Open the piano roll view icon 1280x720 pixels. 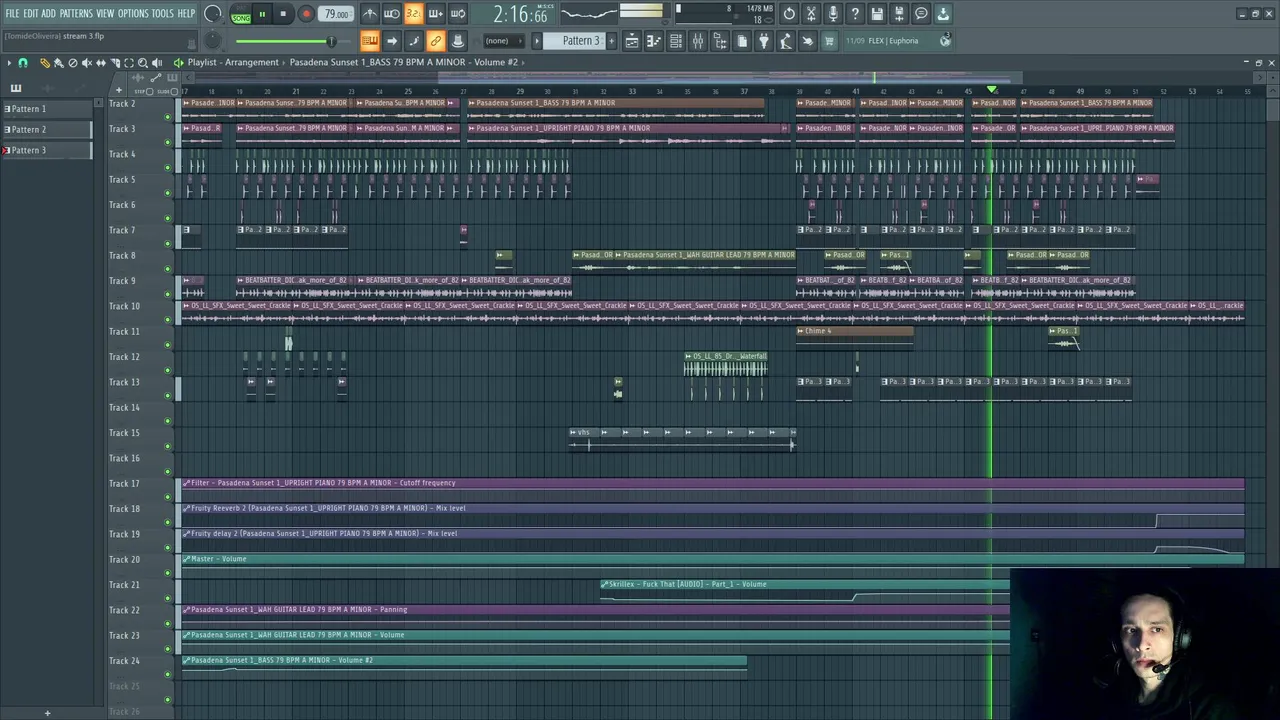point(654,41)
